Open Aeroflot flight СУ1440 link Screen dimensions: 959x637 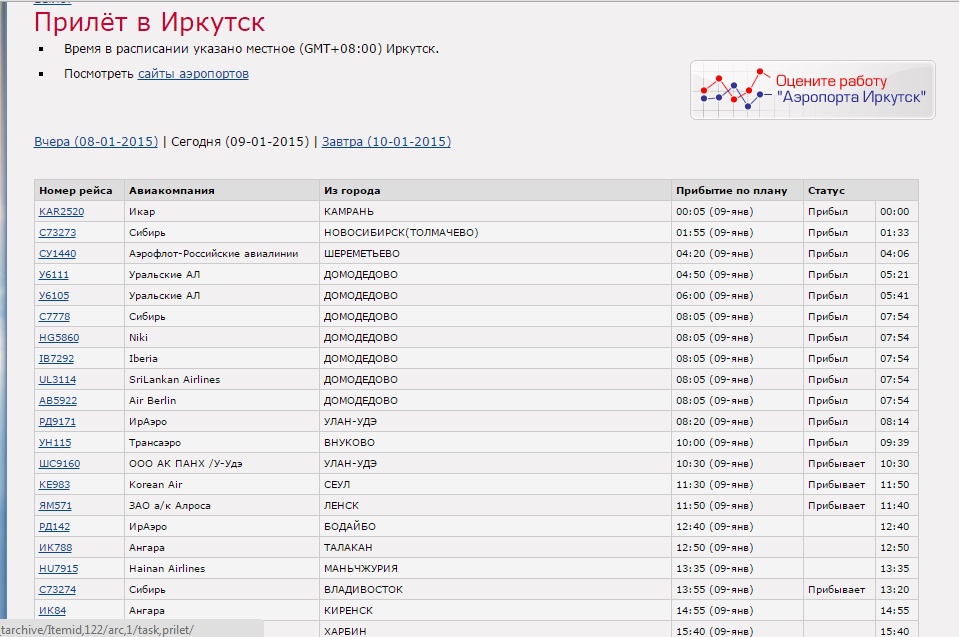click(57, 254)
